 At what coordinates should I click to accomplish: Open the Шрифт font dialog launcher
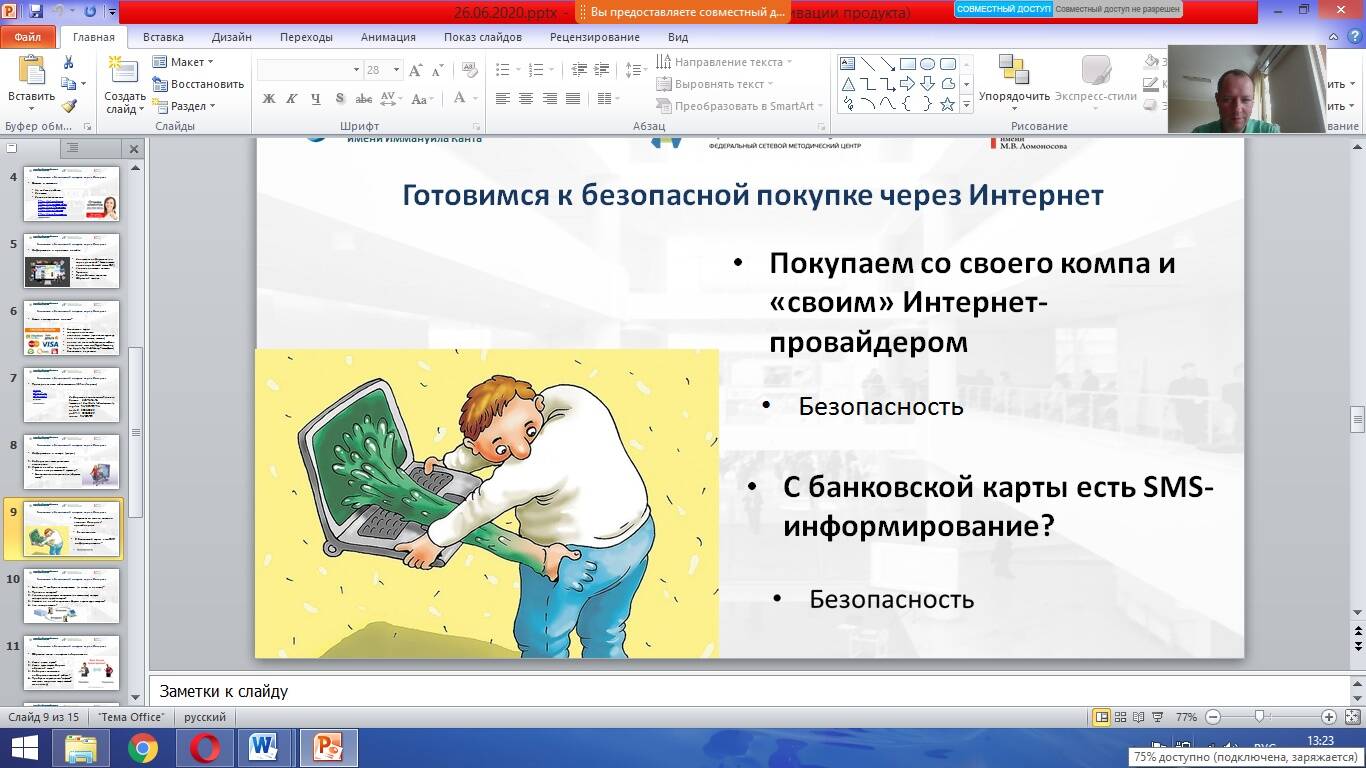coord(476,127)
